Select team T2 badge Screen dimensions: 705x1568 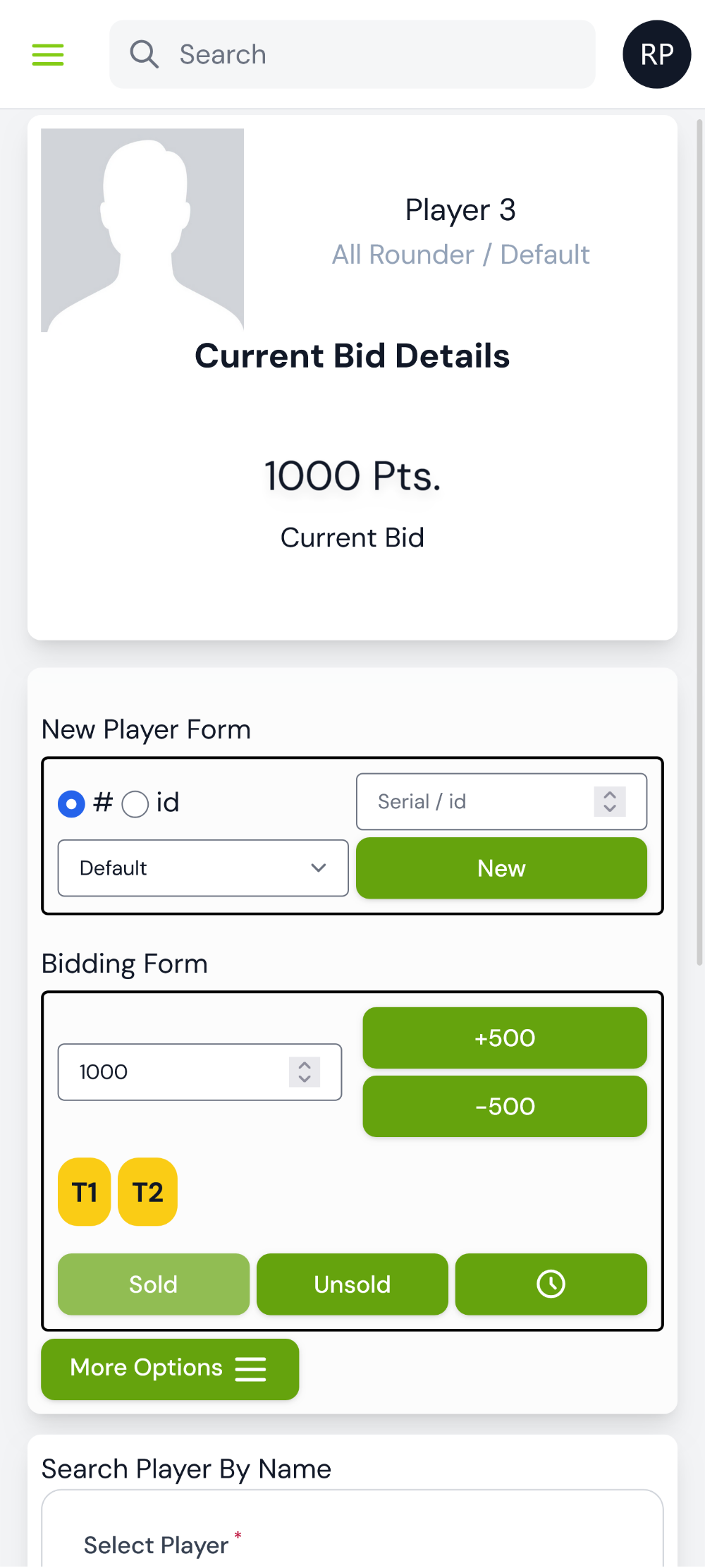point(148,1192)
